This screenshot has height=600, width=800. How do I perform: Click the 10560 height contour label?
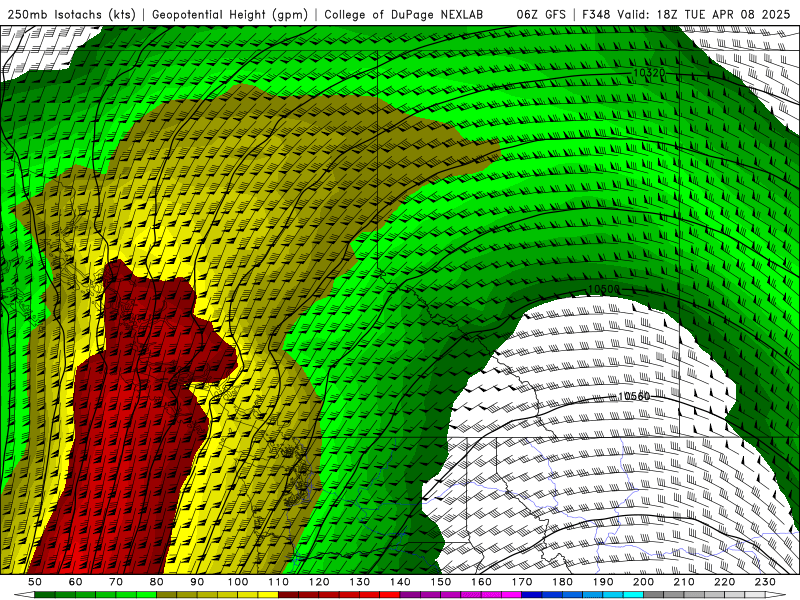(x=634, y=396)
